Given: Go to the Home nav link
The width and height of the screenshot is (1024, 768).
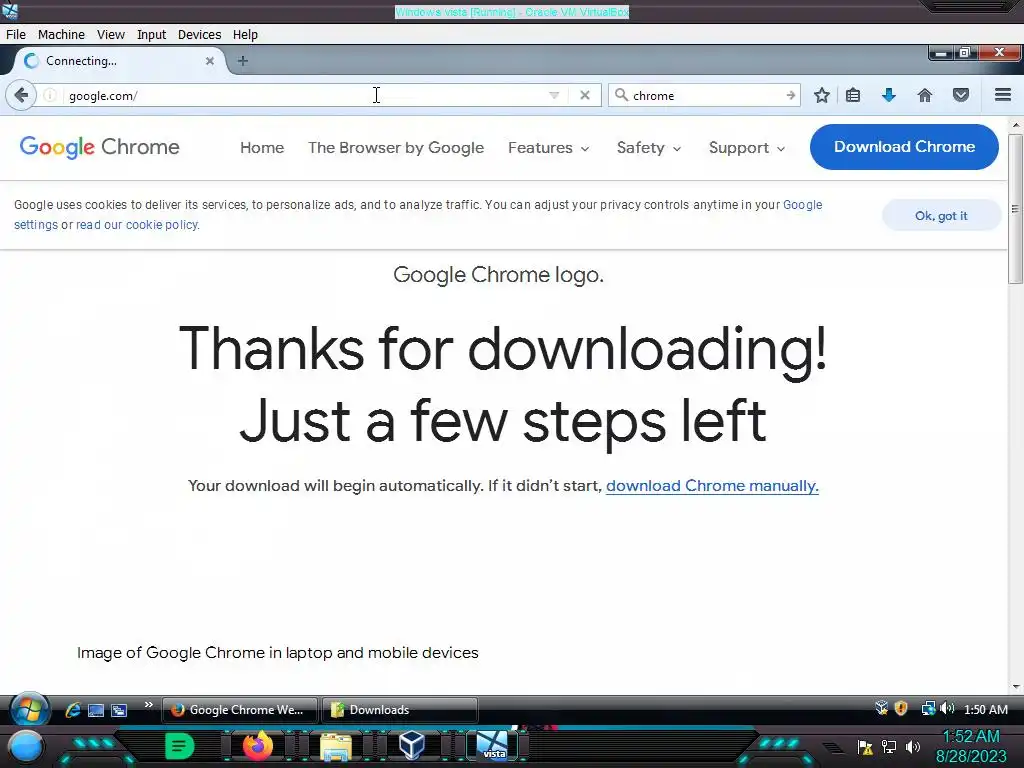Looking at the screenshot, I should [262, 148].
